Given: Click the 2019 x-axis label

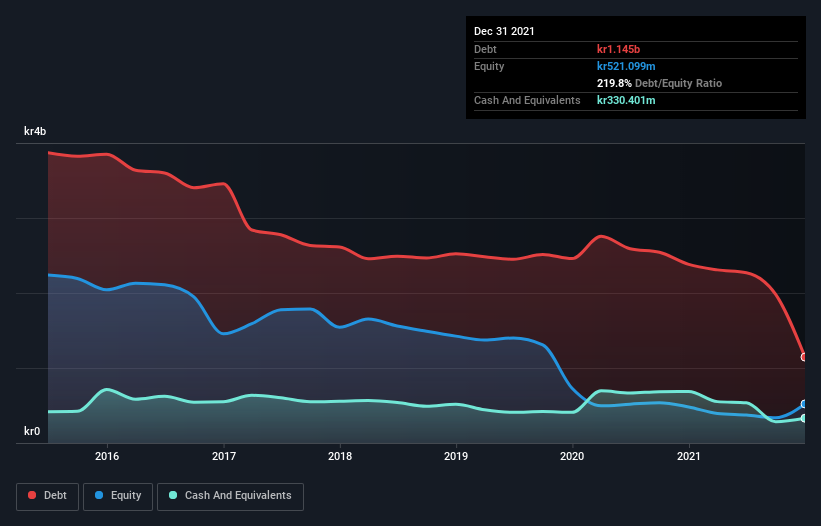Looking at the screenshot, I should 456,456.
